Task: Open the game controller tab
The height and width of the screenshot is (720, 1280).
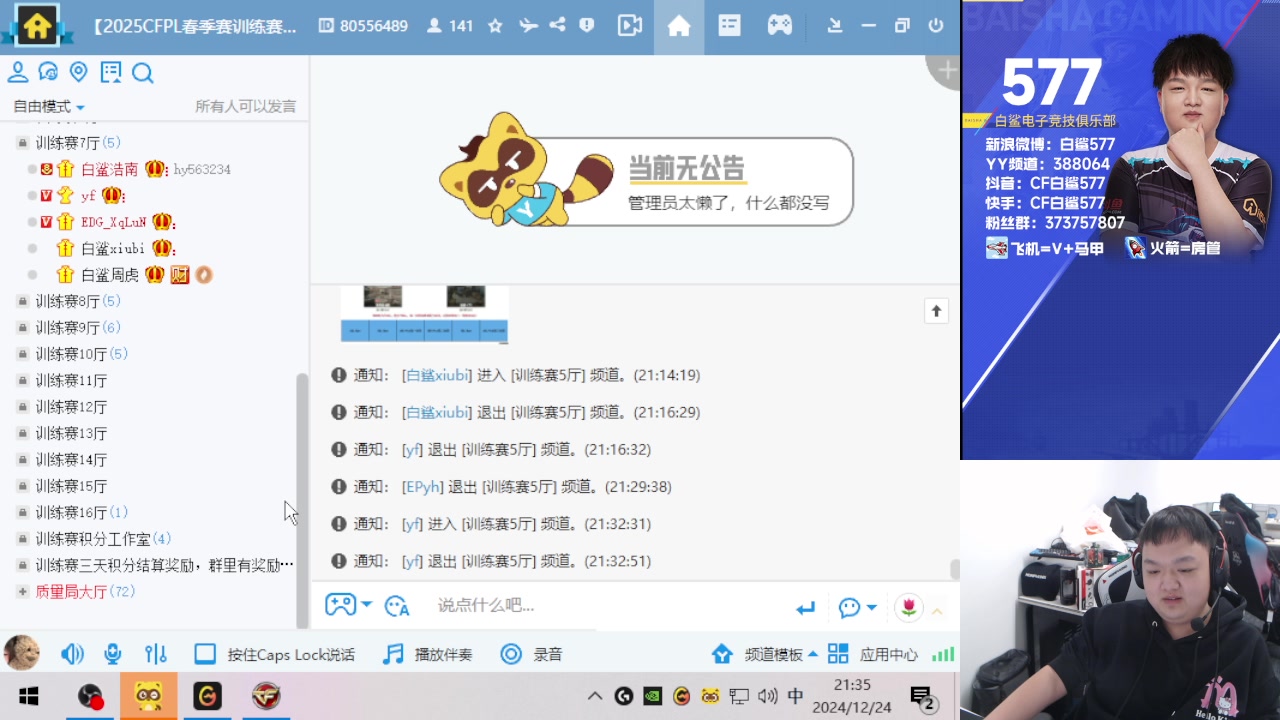Action: pos(780,26)
